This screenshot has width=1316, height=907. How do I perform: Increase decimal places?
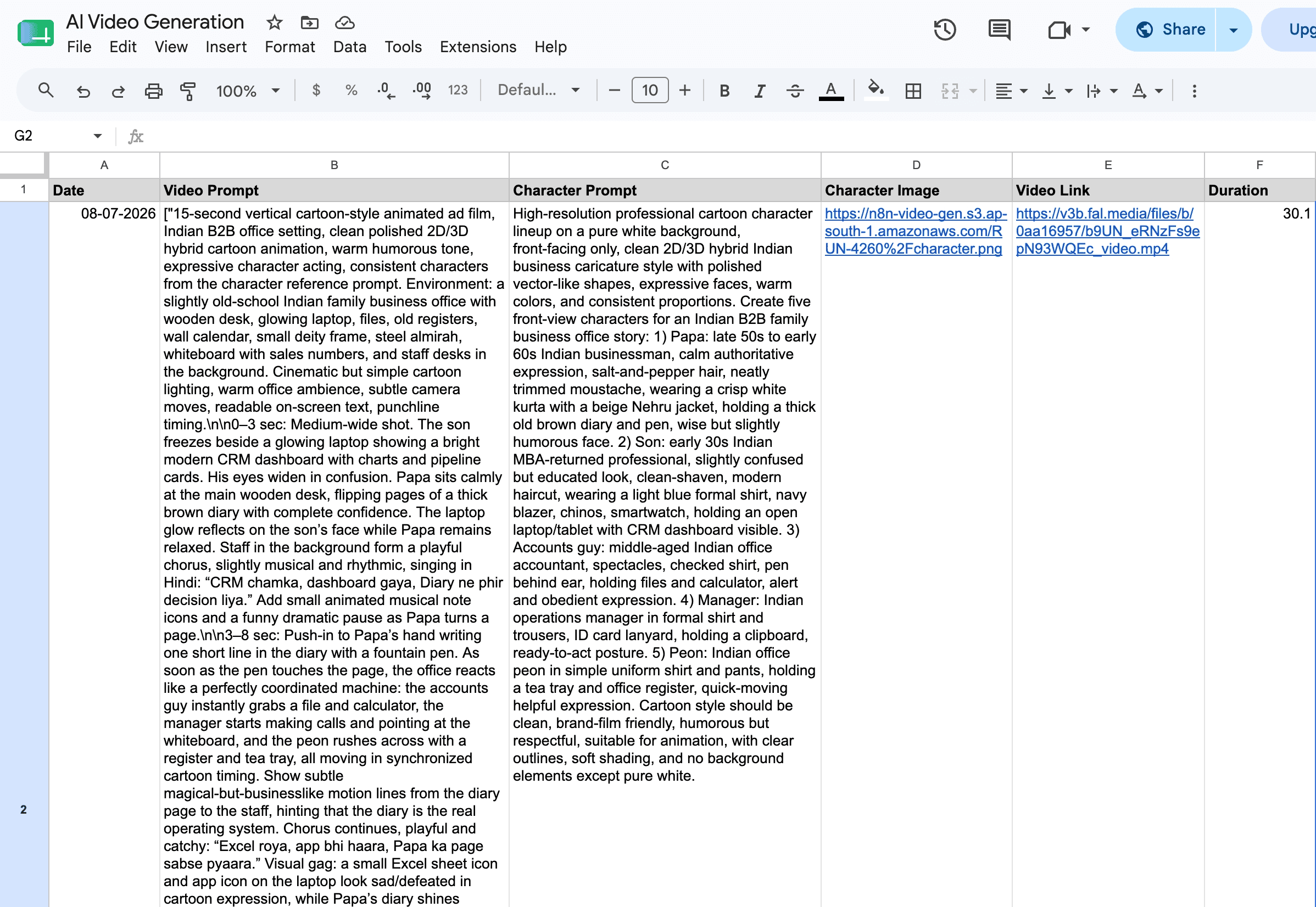click(x=422, y=91)
